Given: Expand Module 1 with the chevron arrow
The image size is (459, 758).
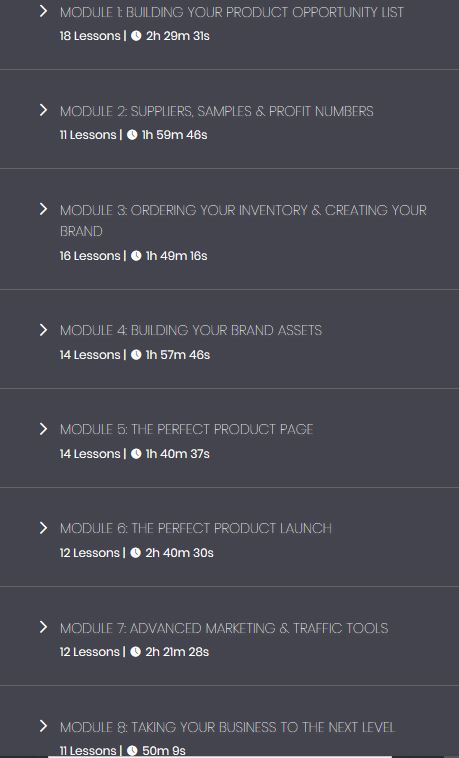Looking at the screenshot, I should (44, 11).
